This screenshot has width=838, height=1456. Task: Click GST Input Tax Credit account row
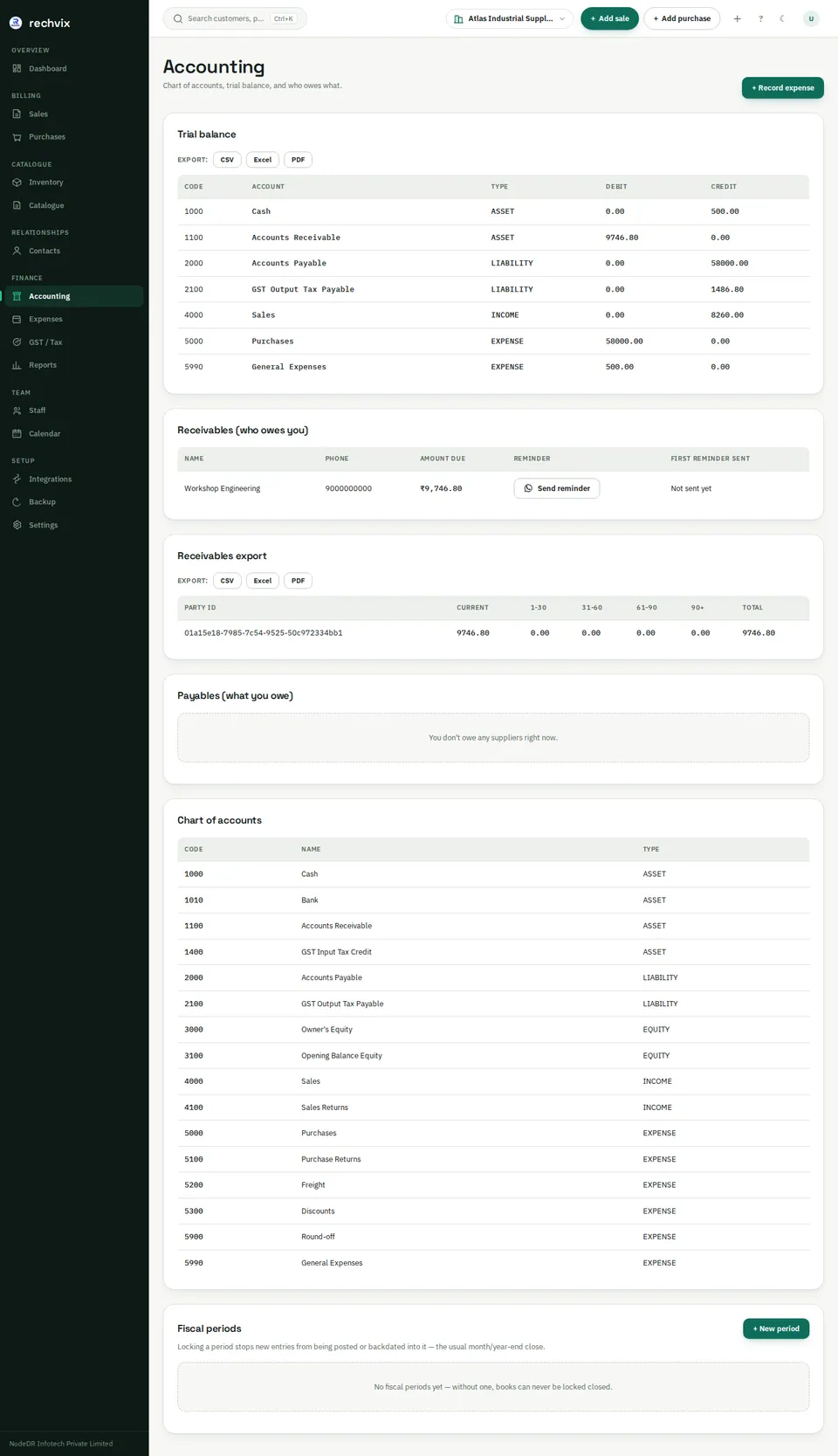point(493,952)
